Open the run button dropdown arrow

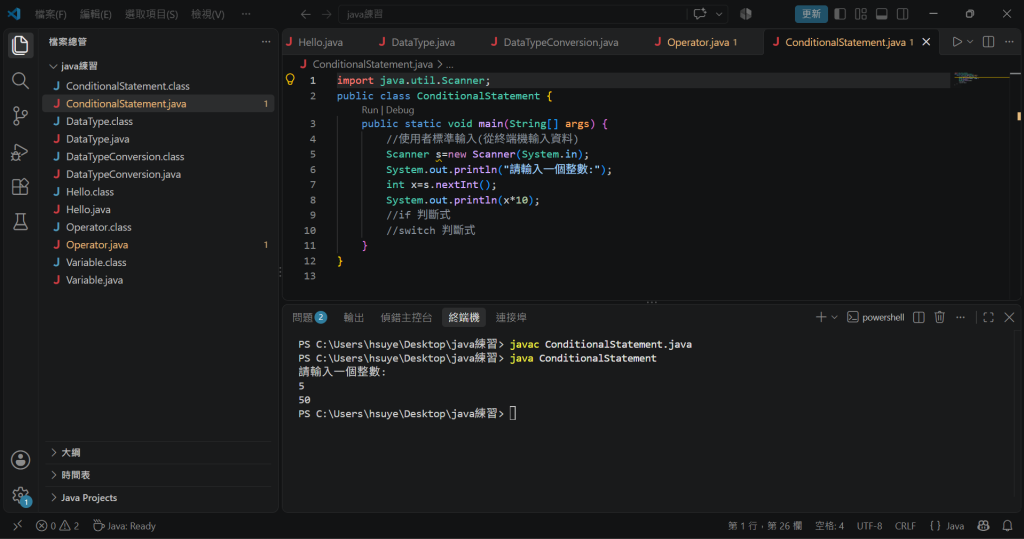pos(970,42)
